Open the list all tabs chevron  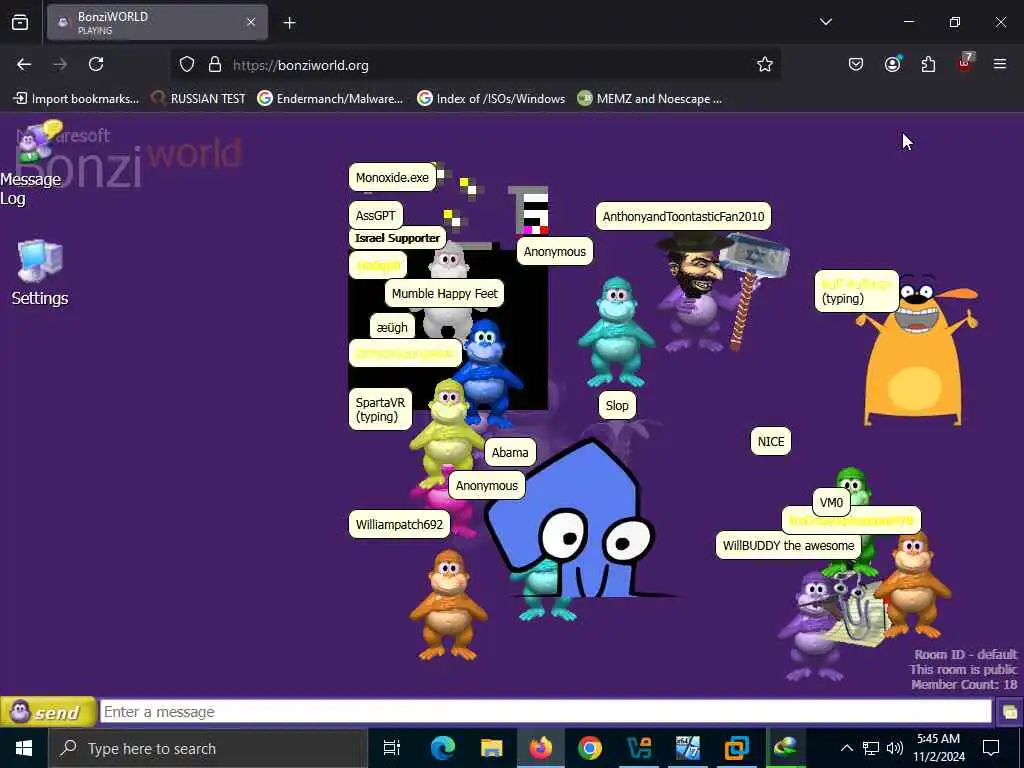(825, 22)
